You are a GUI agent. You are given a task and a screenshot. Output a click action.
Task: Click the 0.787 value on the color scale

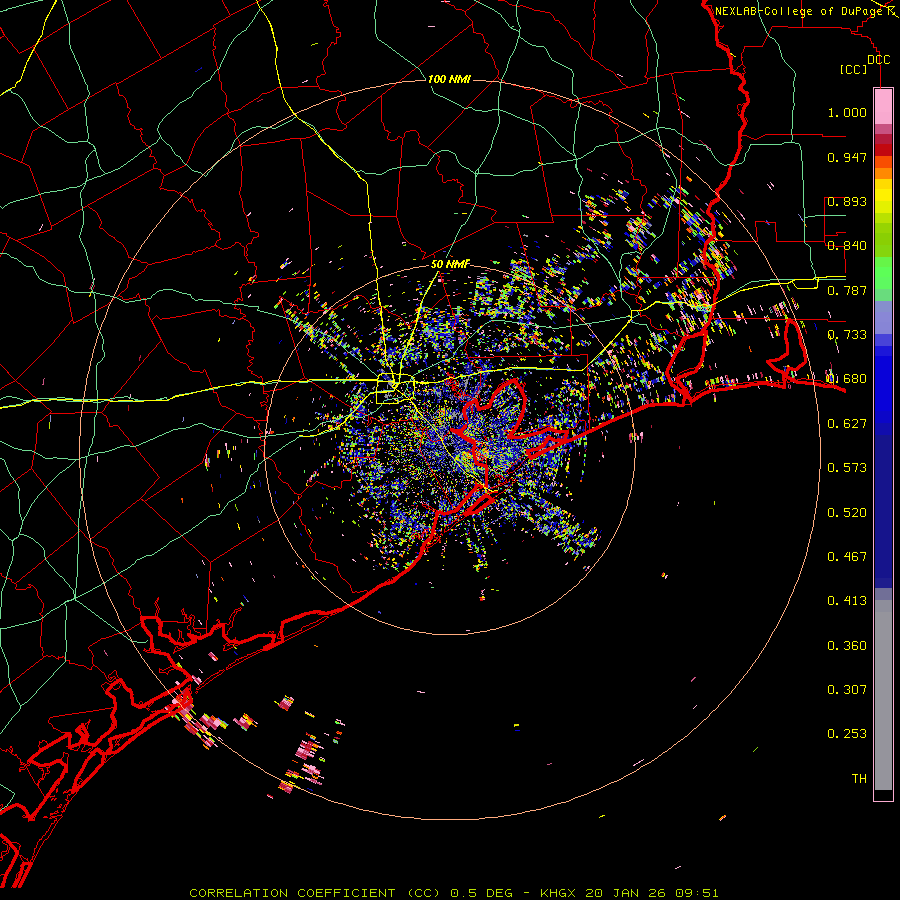[847, 290]
